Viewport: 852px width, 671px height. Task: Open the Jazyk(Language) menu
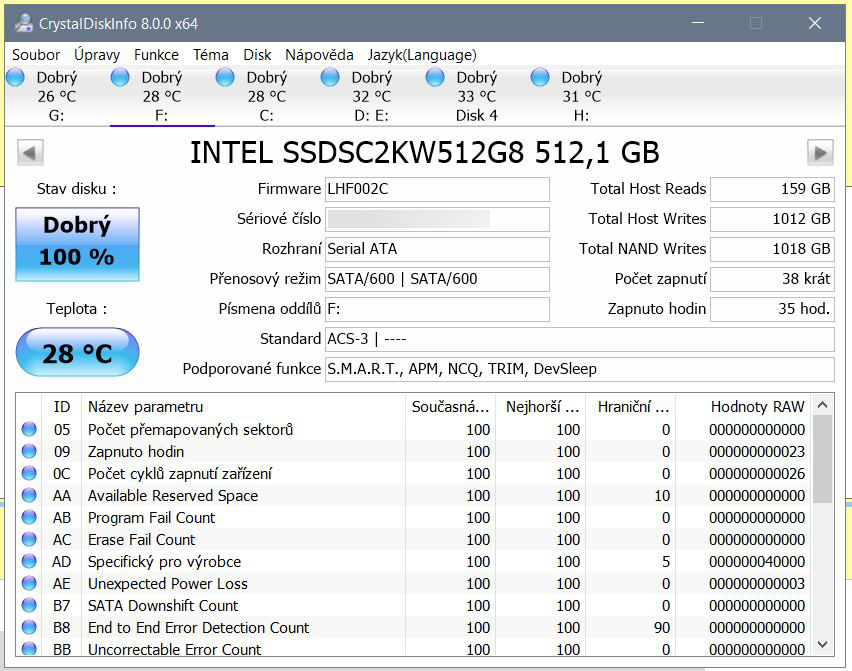(x=421, y=55)
